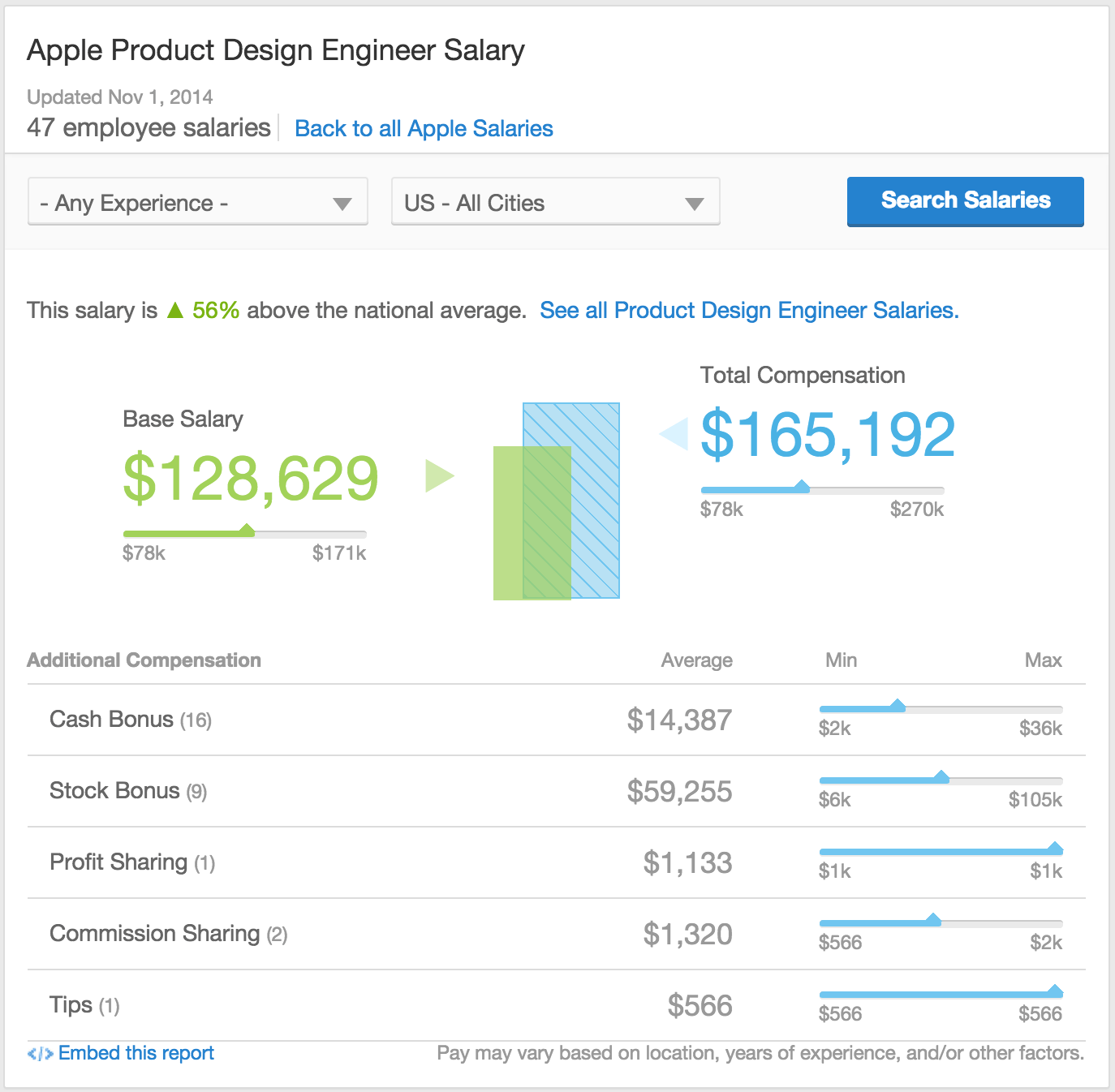Click the green arrow pointing at the salary chart
This screenshot has width=1115, height=1092.
coord(439,476)
